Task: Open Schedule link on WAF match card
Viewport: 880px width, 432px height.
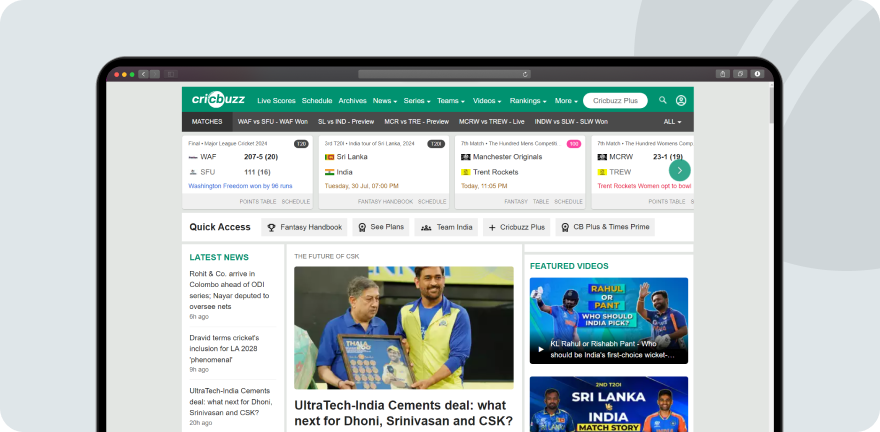Action: (296, 201)
